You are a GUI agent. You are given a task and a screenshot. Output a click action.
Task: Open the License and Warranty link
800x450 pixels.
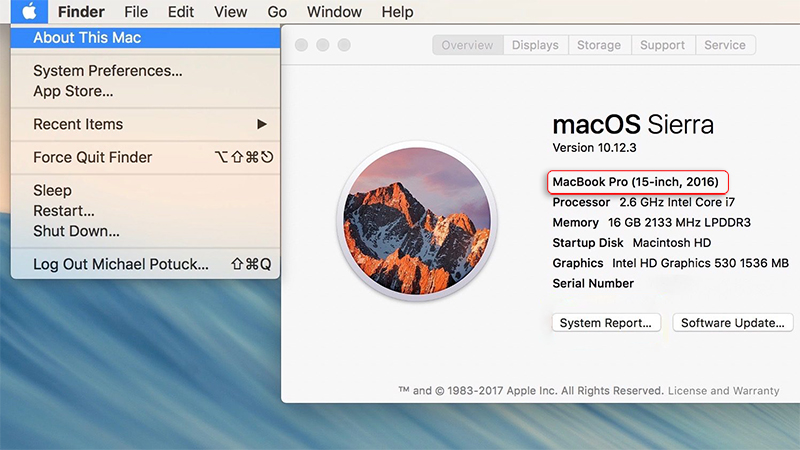724,390
